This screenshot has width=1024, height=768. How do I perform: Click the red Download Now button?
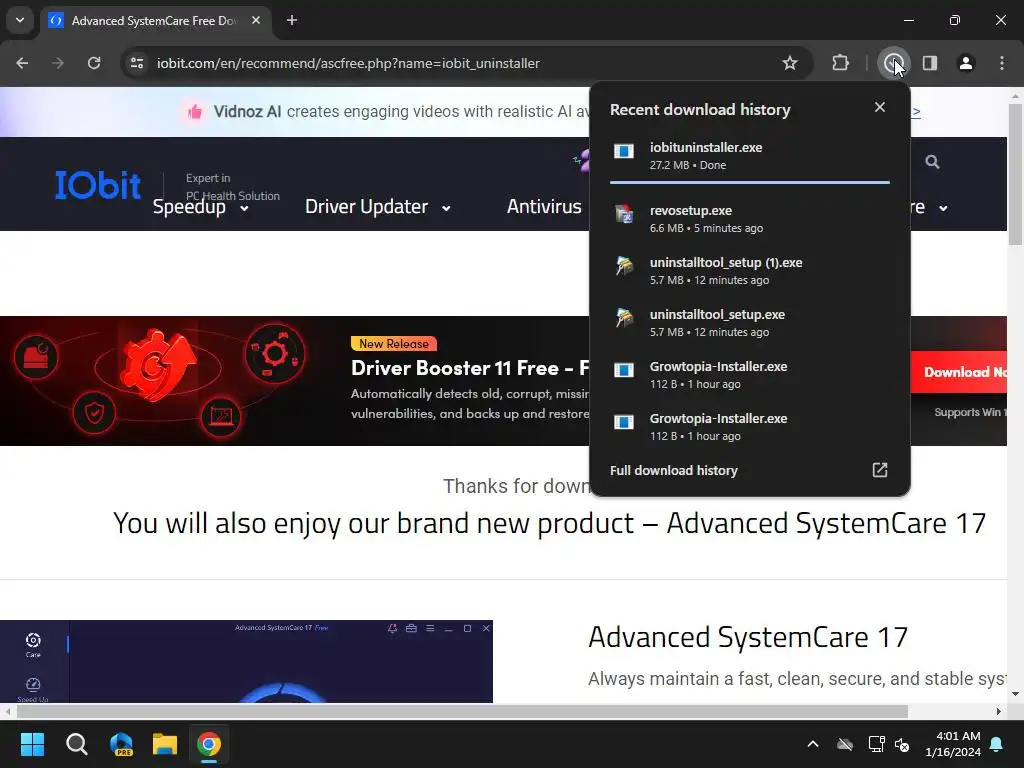point(959,372)
